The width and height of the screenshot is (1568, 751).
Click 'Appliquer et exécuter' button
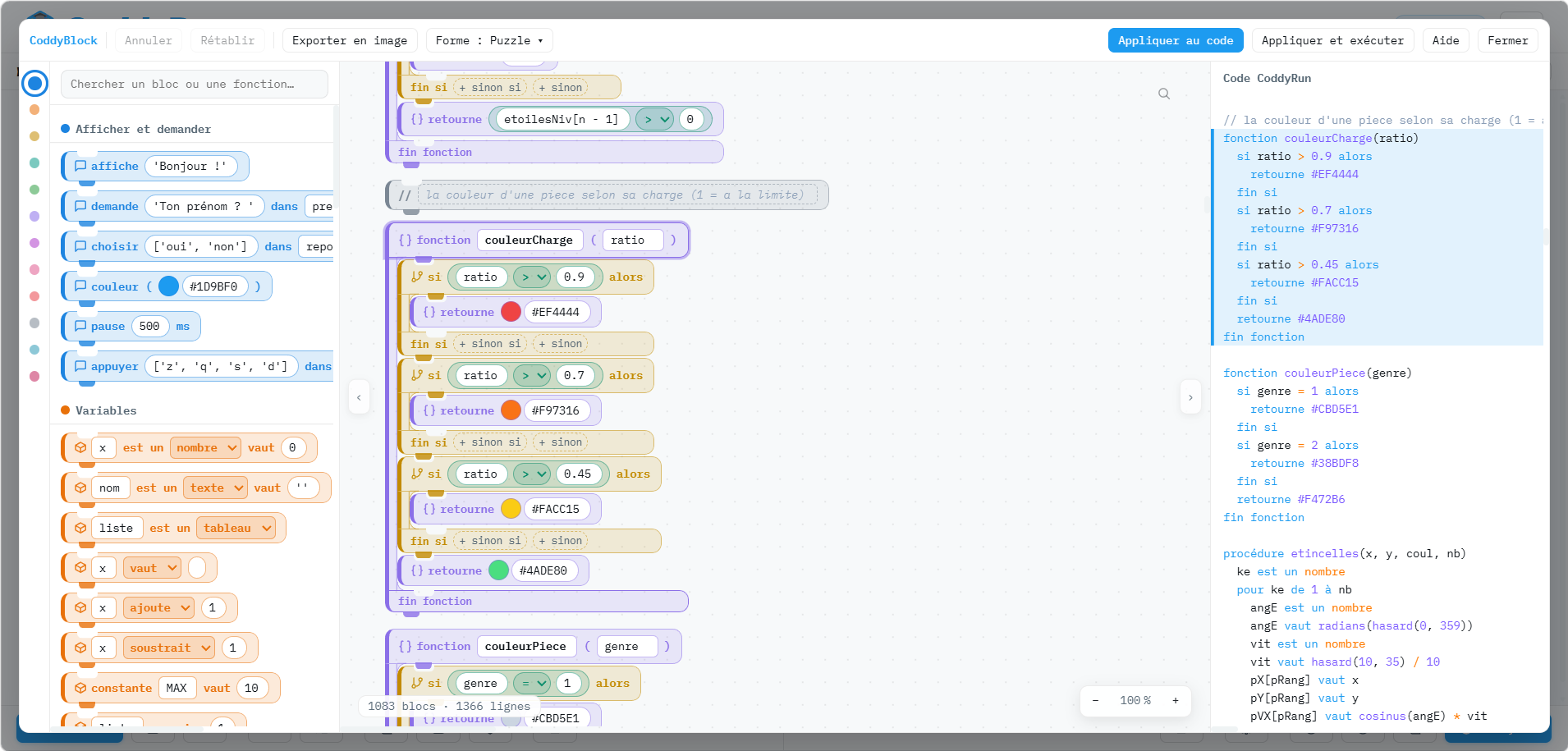tap(1332, 40)
